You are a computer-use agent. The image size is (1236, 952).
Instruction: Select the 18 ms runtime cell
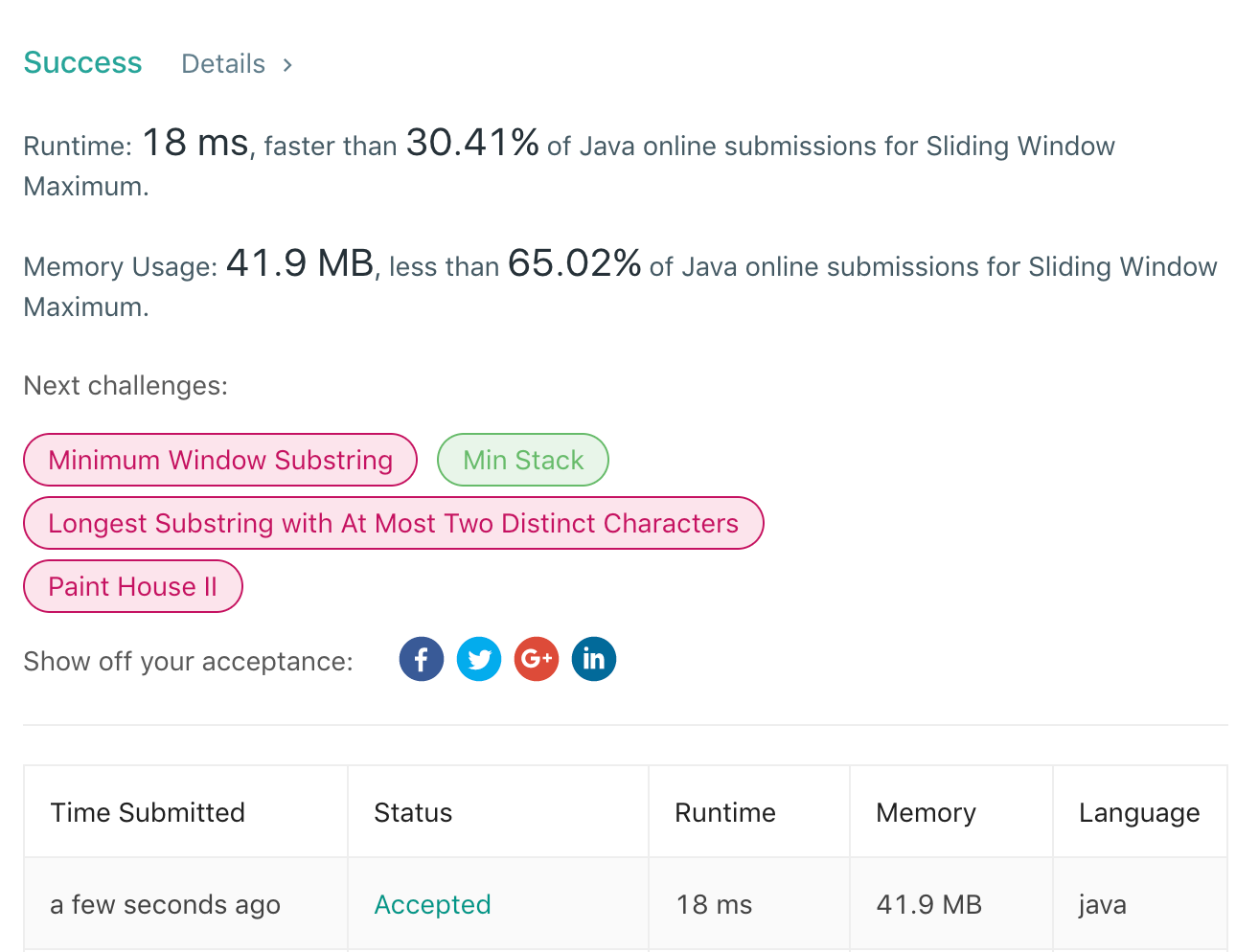pos(714,903)
